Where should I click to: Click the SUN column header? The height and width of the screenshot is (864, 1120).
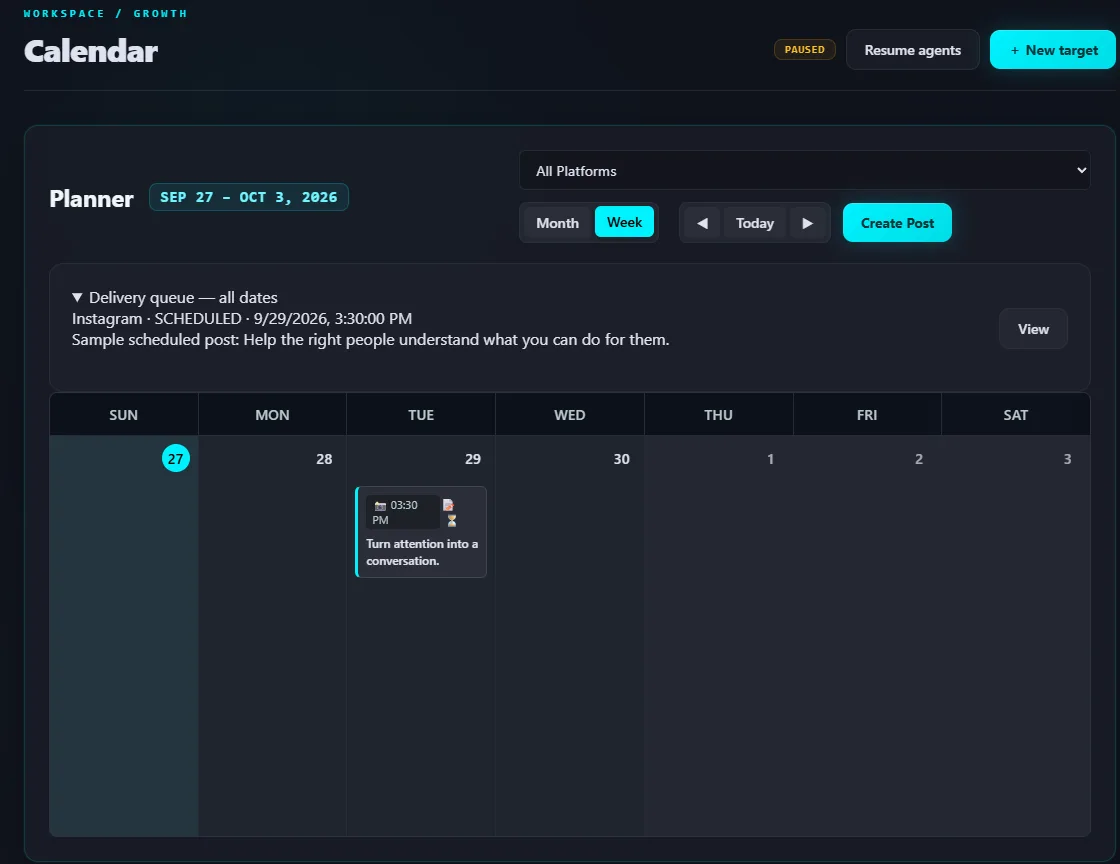coord(124,415)
